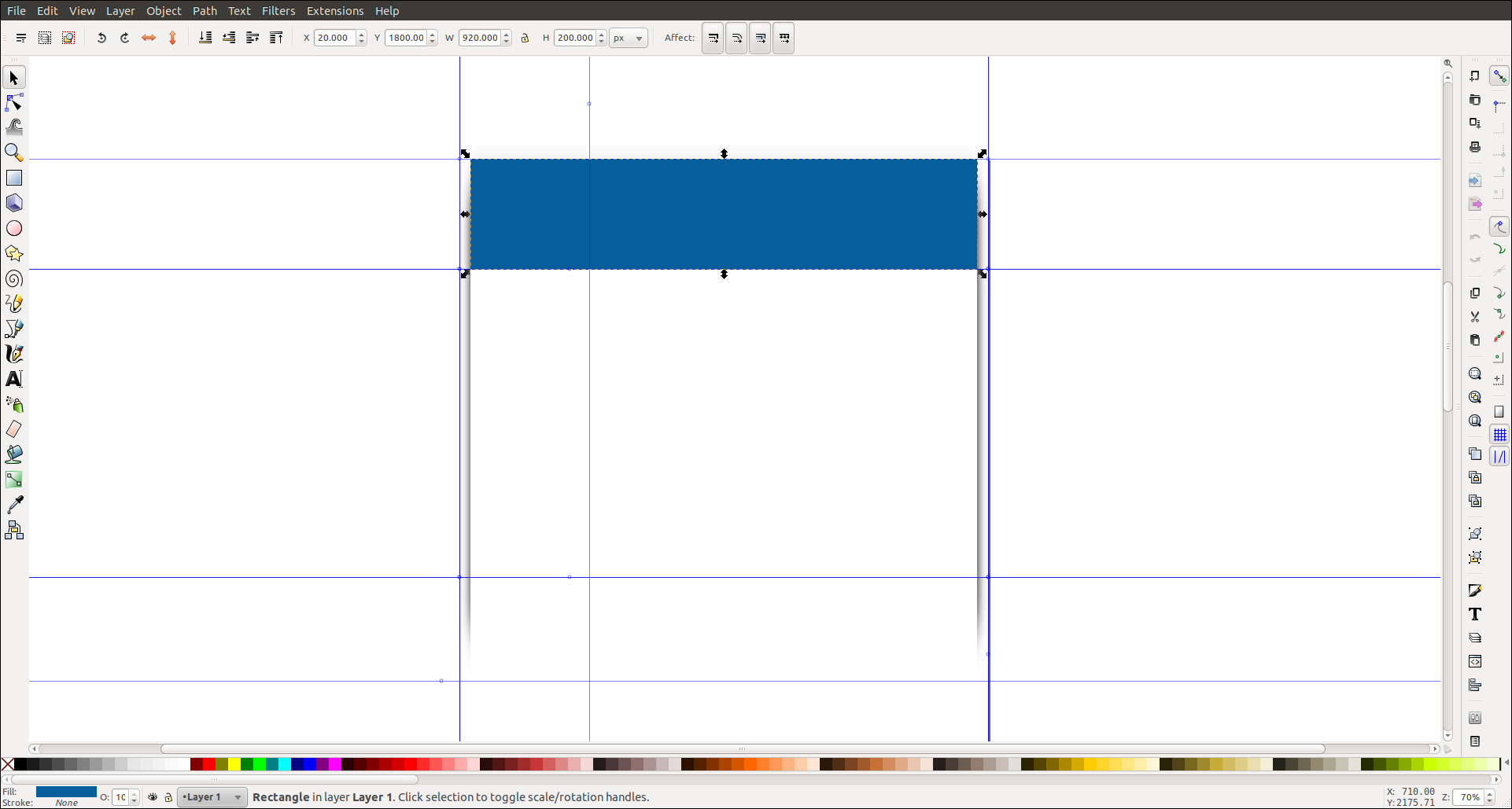The width and height of the screenshot is (1512, 809).
Task: Decrease the height H value
Action: coord(602,42)
